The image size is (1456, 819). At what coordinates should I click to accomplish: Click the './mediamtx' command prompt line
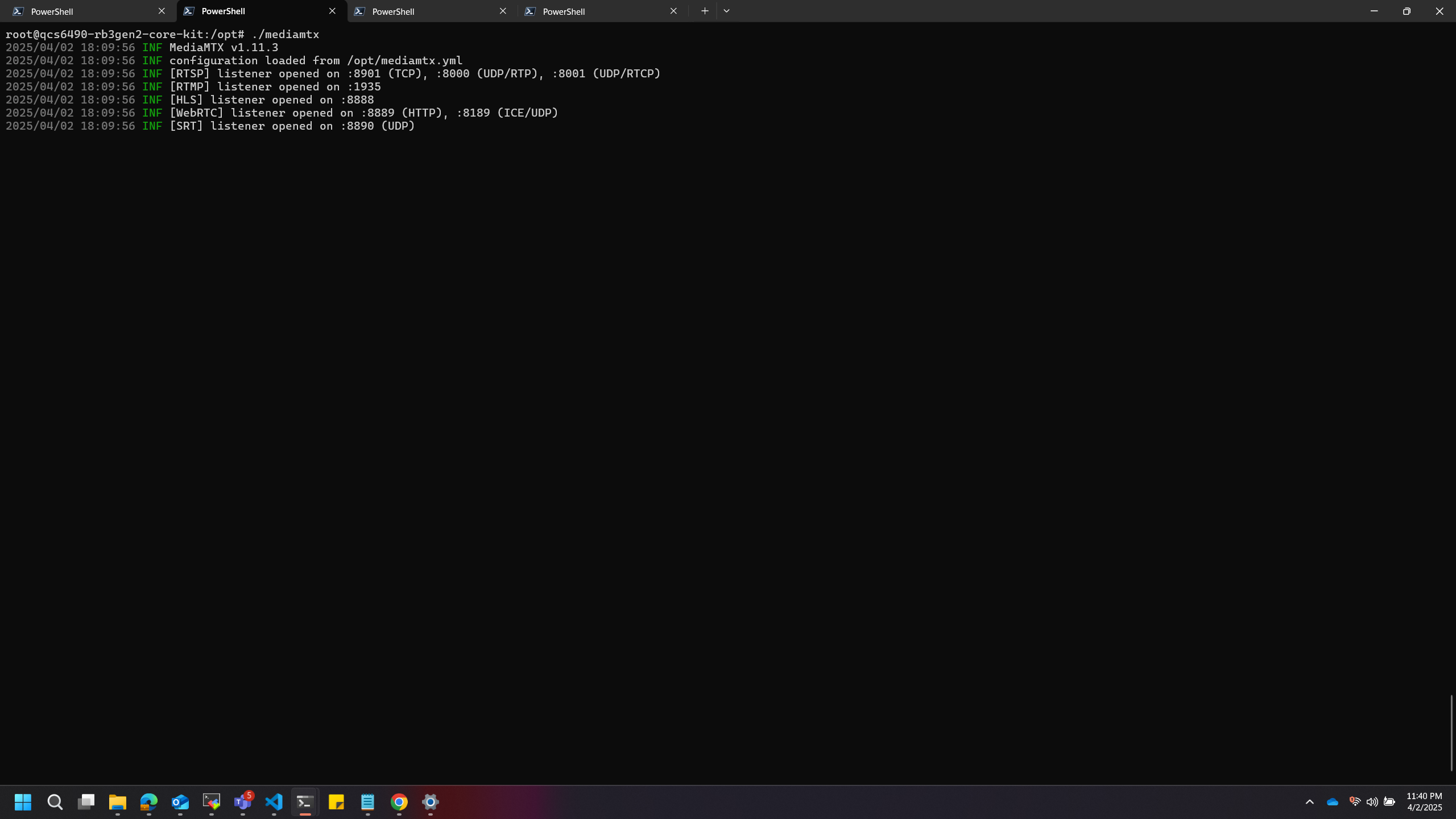(163, 34)
